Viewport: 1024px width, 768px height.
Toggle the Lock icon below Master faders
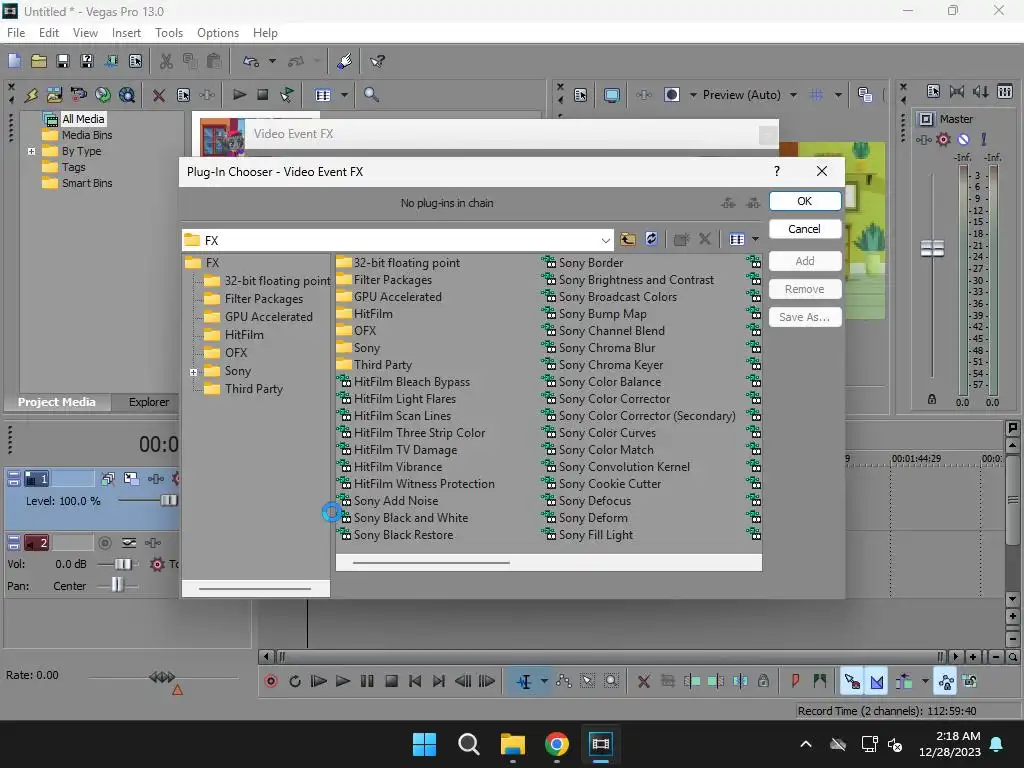coord(932,399)
